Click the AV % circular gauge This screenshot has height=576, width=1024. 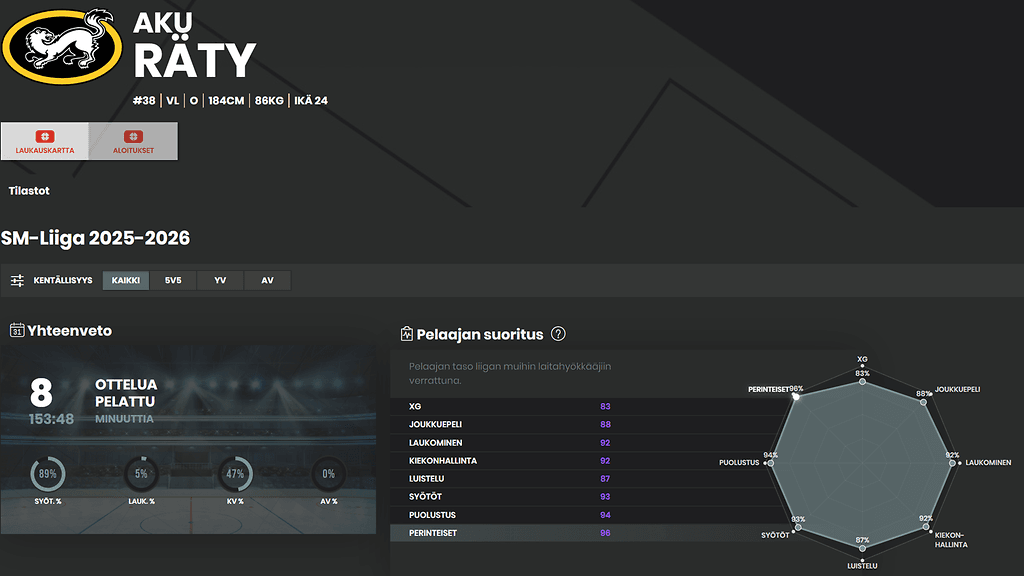[328, 474]
